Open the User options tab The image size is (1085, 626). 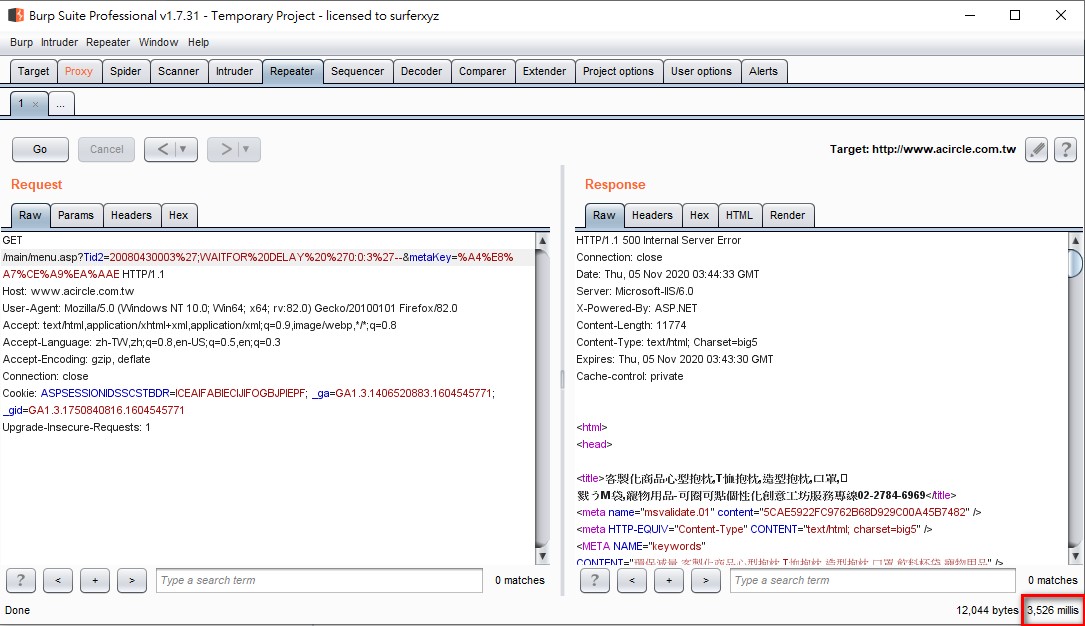[x=702, y=71]
